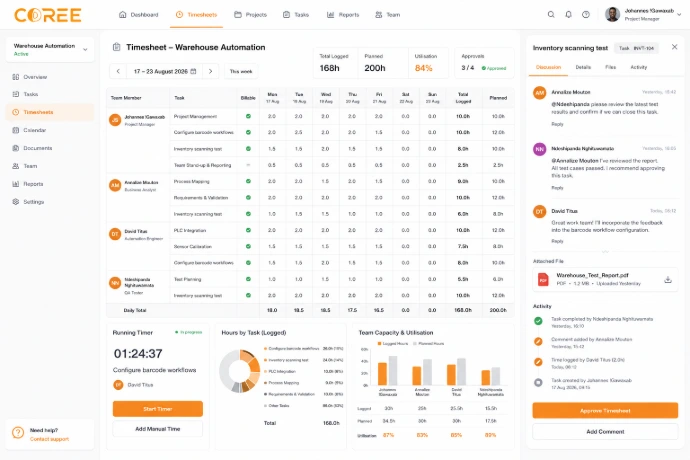The image size is (690, 460).
Task: Go to Dashboard in top navigation
Action: pyautogui.click(x=138, y=15)
